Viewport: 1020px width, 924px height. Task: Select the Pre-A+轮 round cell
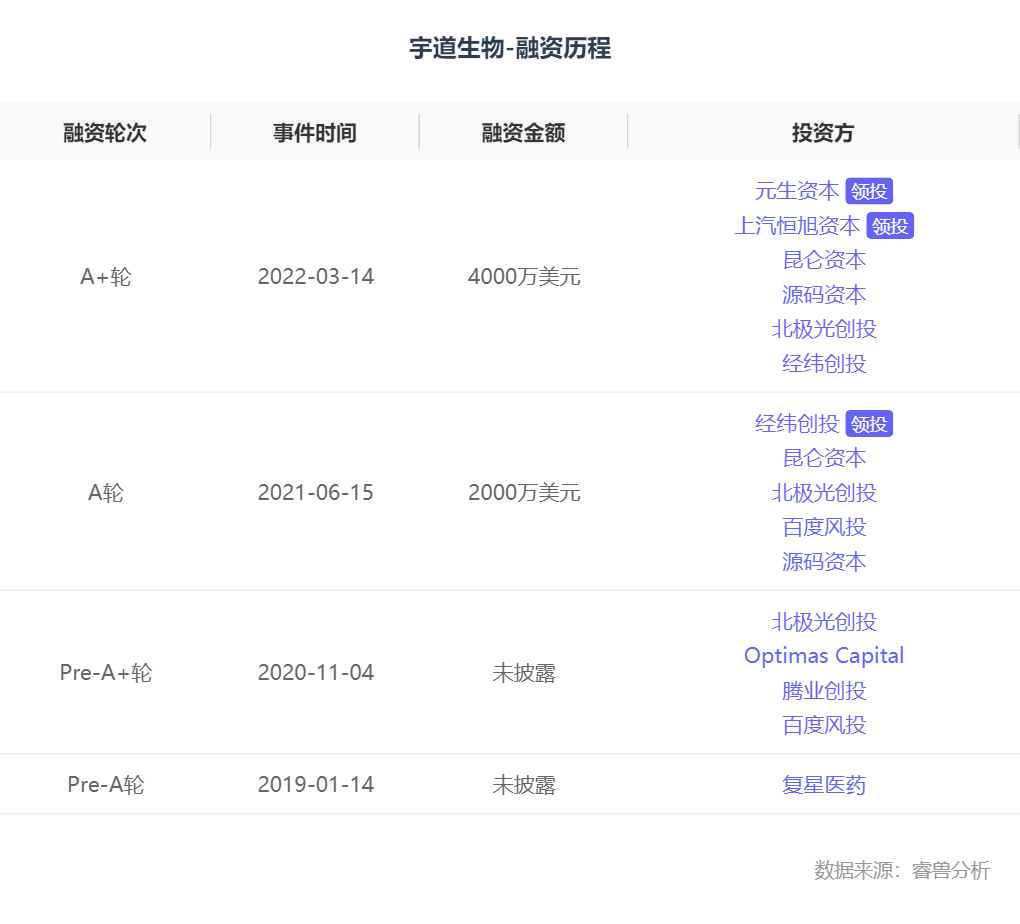[x=105, y=673]
